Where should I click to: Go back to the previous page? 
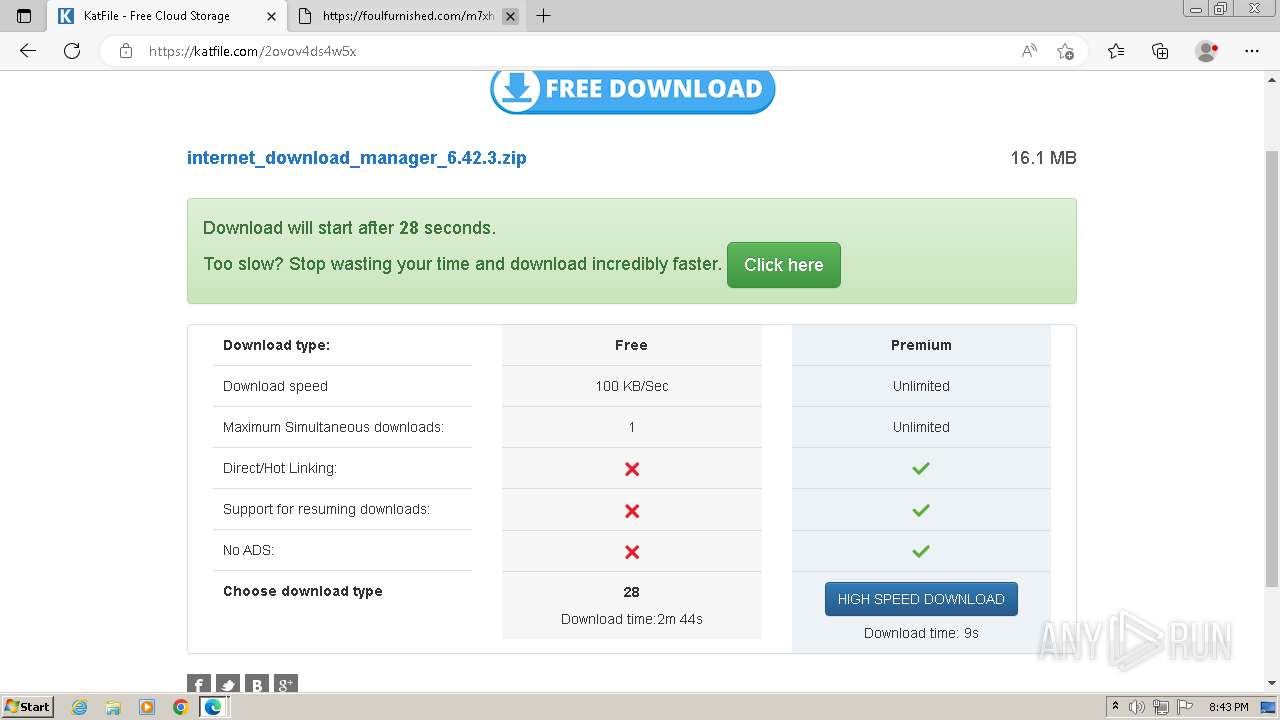28,51
